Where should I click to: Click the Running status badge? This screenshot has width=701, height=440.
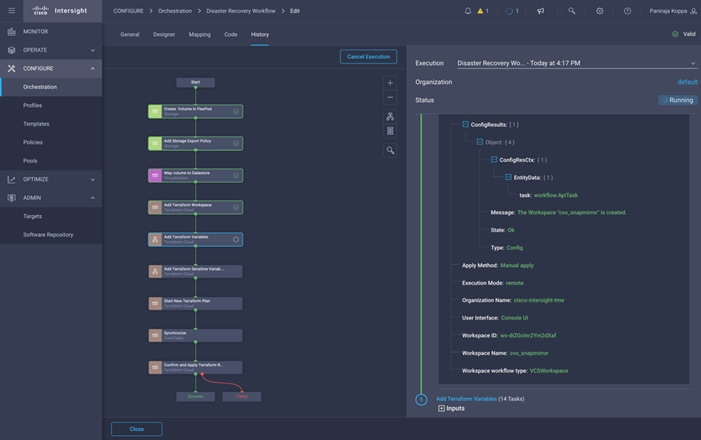point(678,100)
